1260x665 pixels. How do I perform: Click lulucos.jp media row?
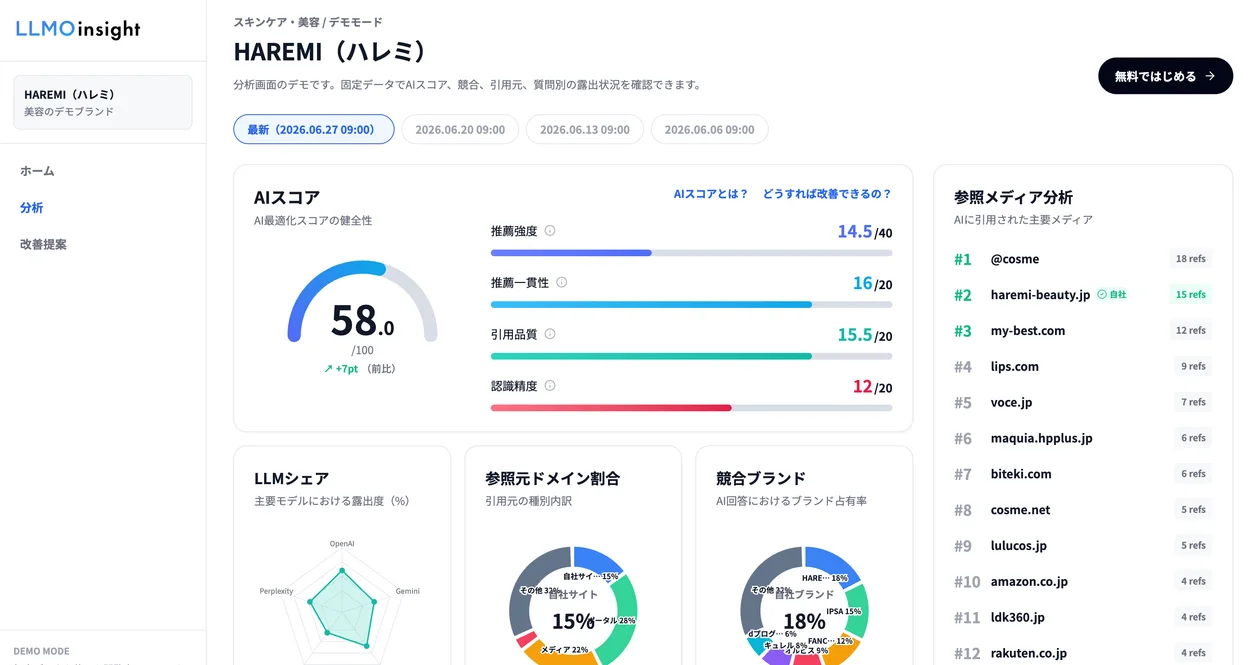[1083, 546]
